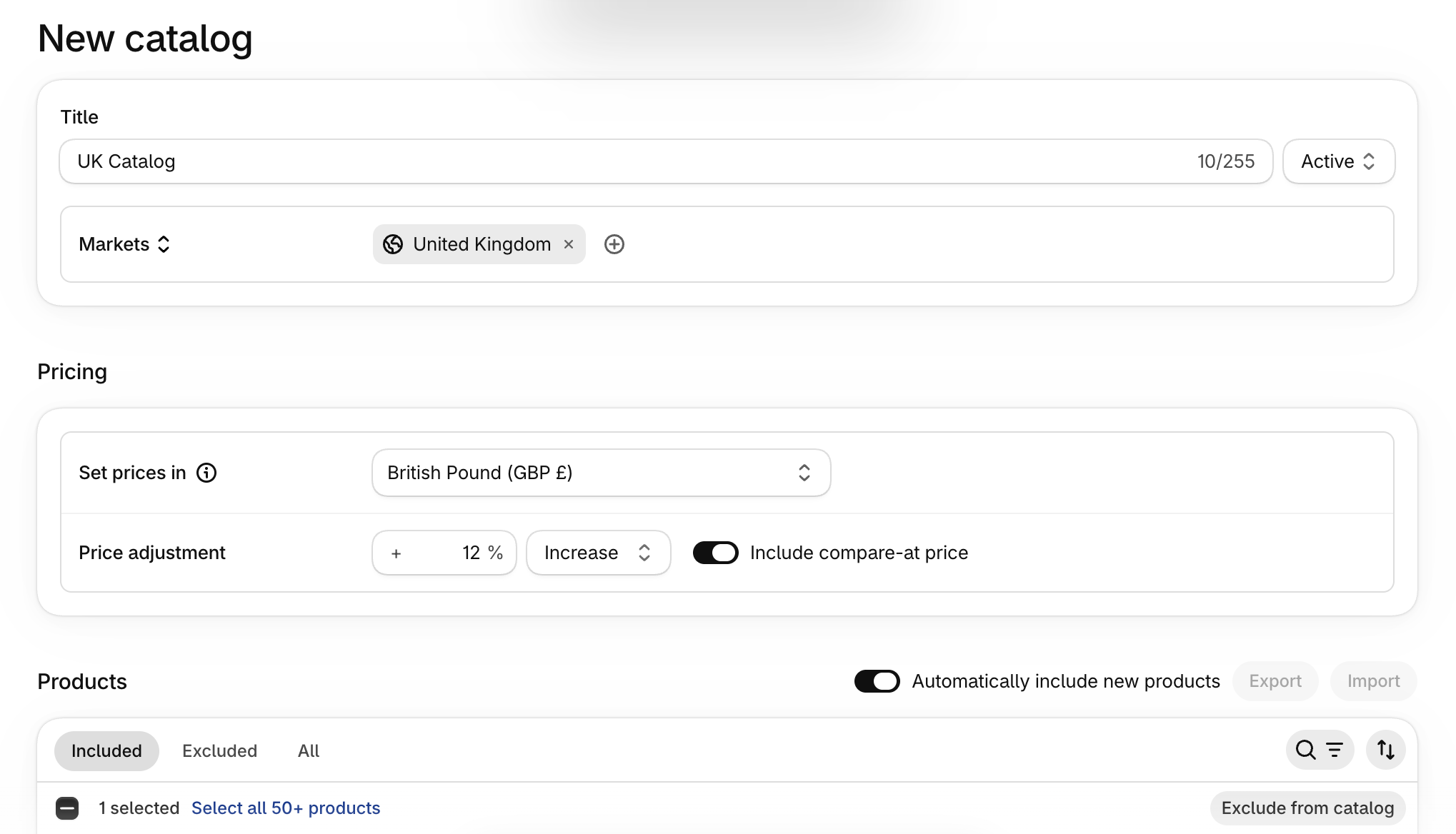The height and width of the screenshot is (834, 1456).
Task: Click the price adjustment percentage field
Action: tap(444, 553)
